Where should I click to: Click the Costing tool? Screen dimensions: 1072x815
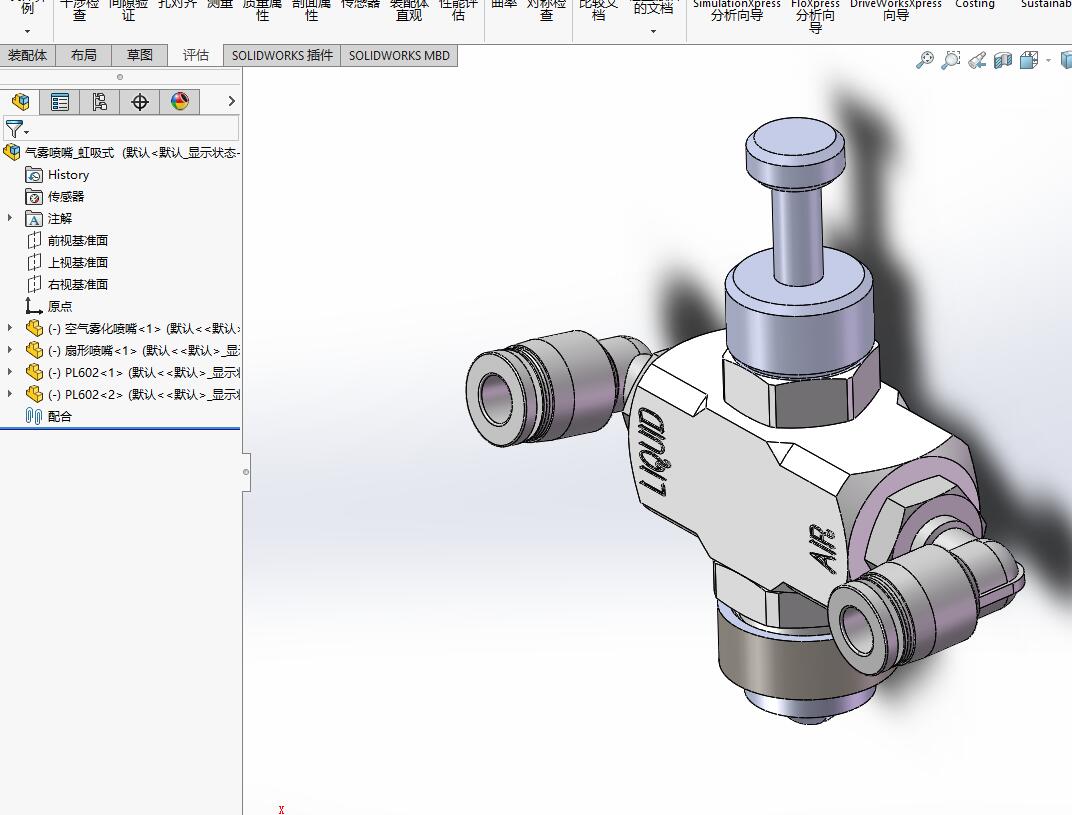[x=974, y=4]
